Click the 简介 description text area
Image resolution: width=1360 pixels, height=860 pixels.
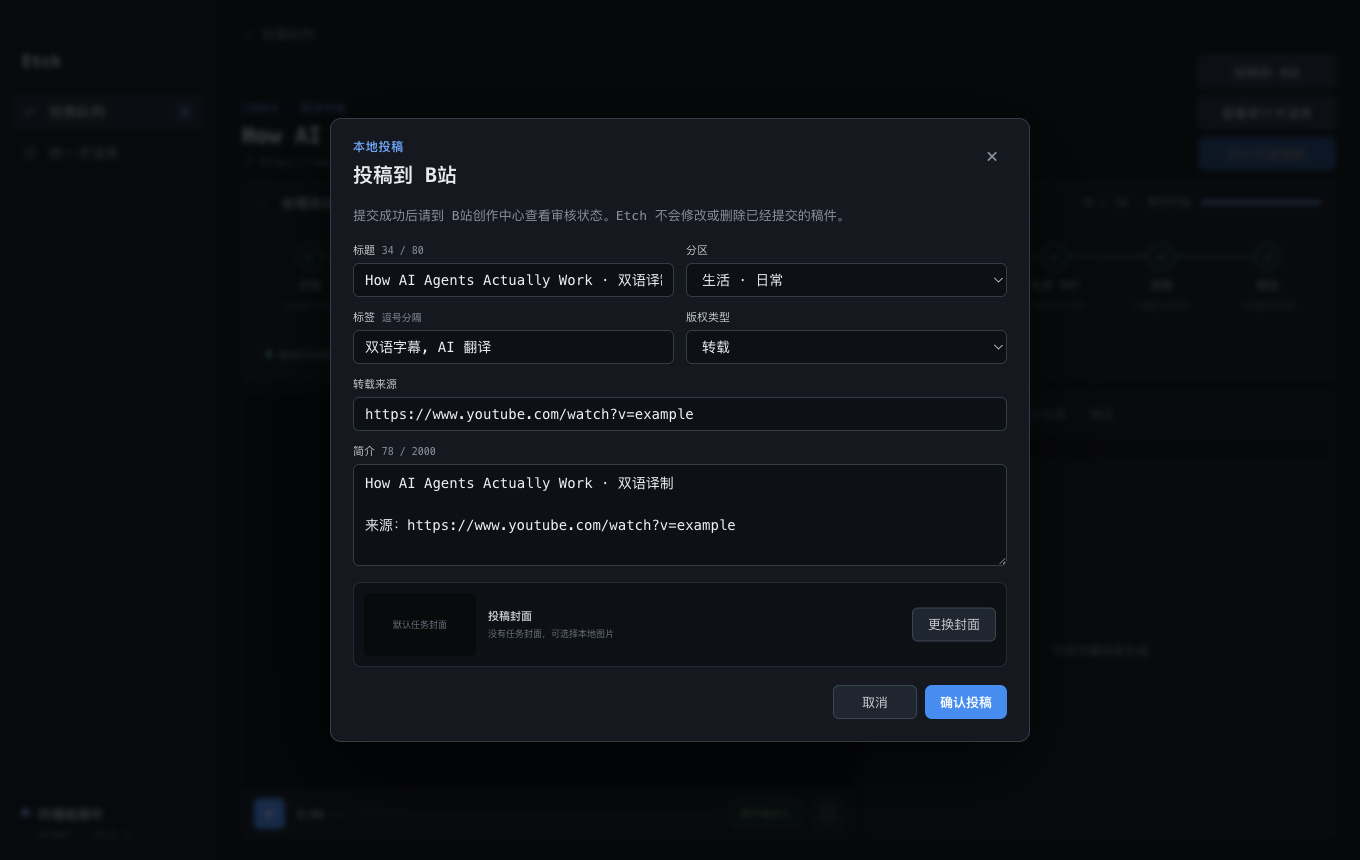point(680,515)
